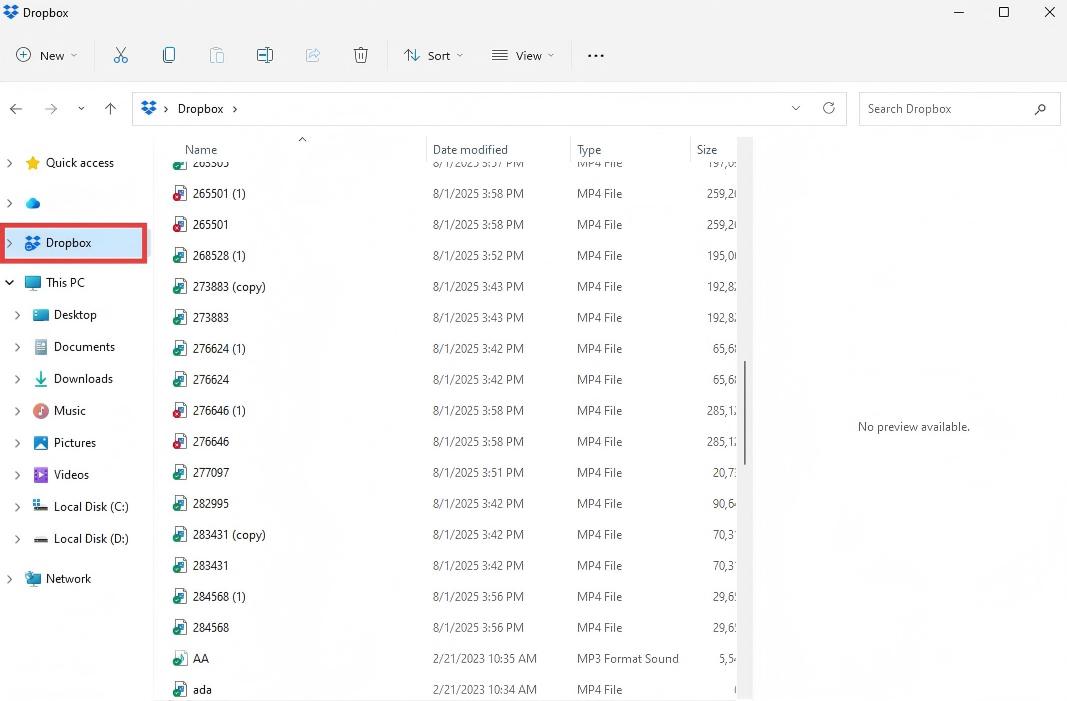This screenshot has height=701, width=1067.
Task: Click the Share icon in the toolbar
Action: click(x=313, y=55)
